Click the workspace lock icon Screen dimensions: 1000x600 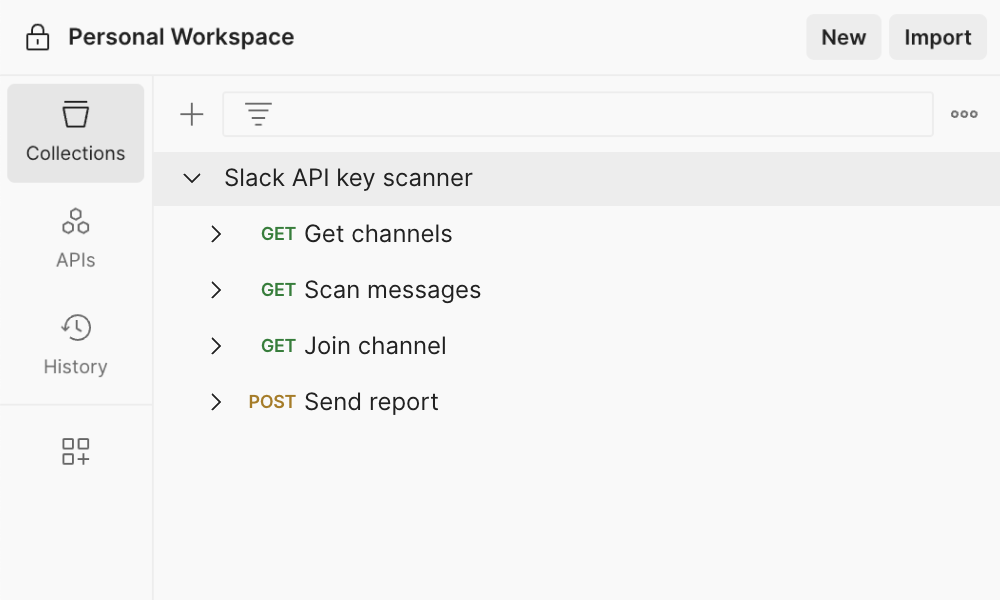point(37,38)
